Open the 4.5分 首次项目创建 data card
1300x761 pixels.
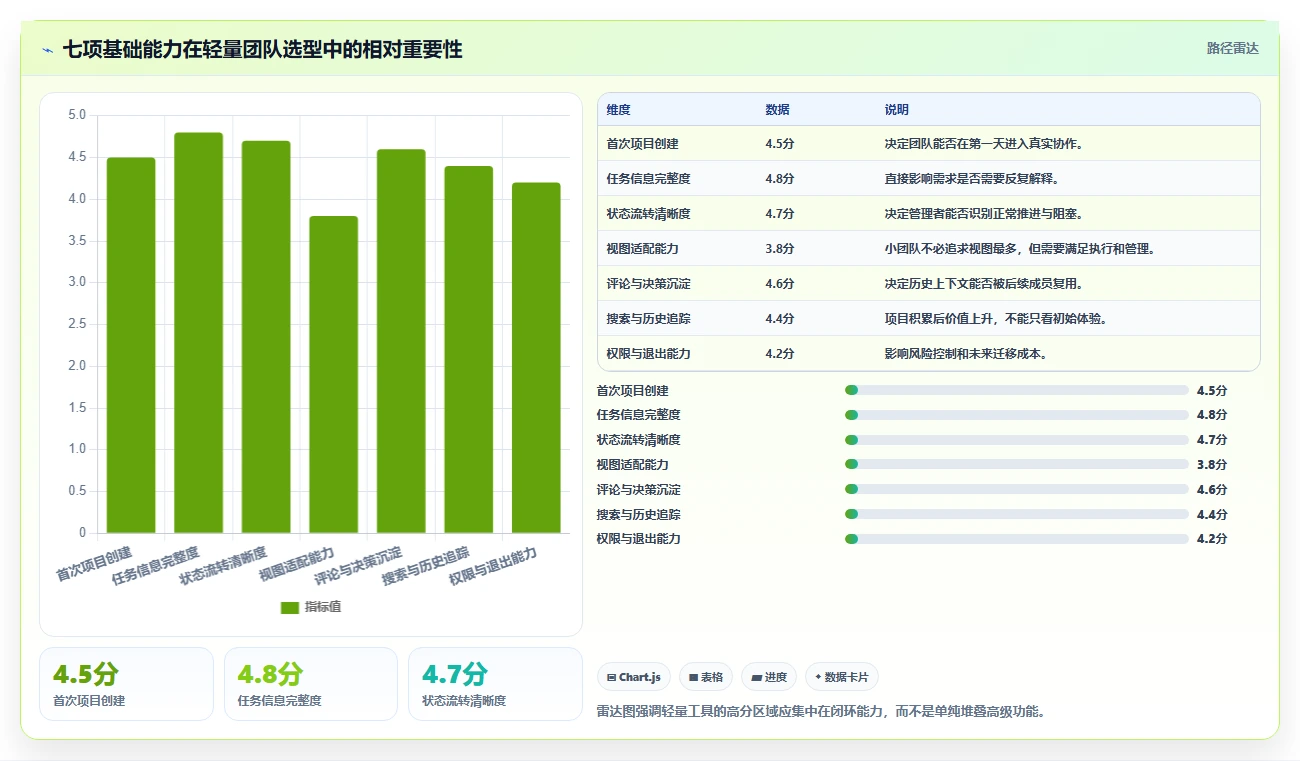pyautogui.click(x=126, y=684)
